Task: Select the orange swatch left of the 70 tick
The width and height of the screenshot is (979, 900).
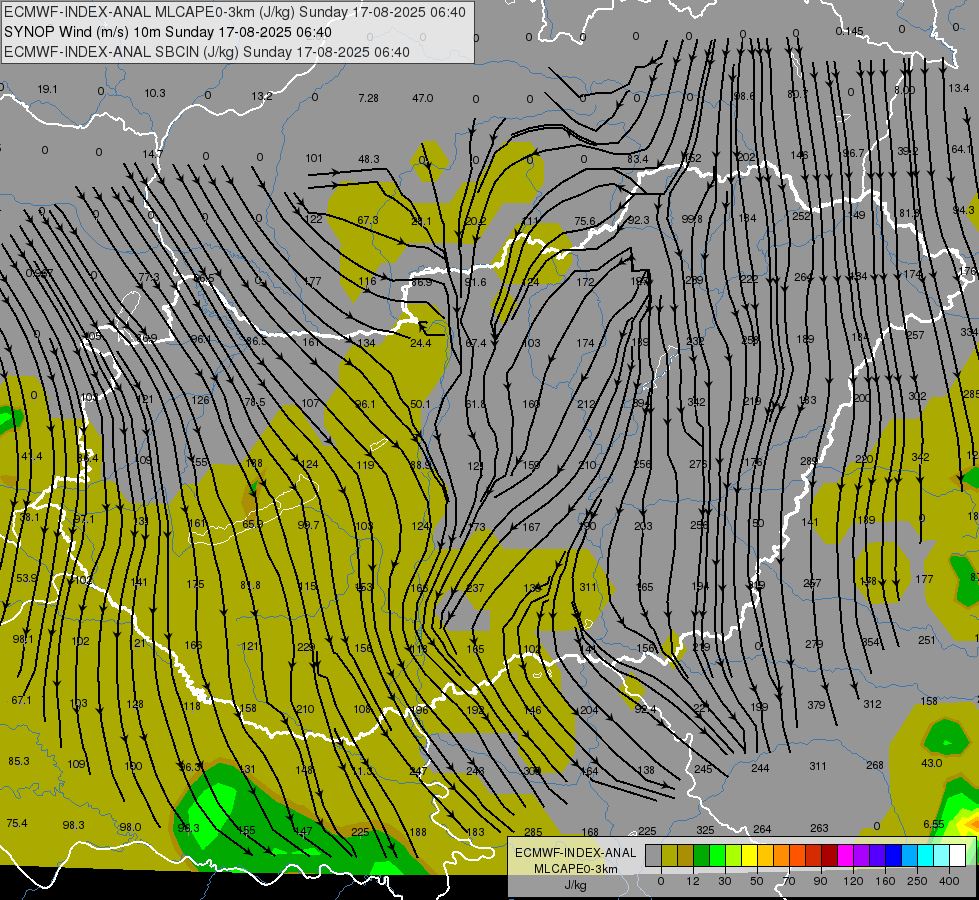Action: coord(781,855)
